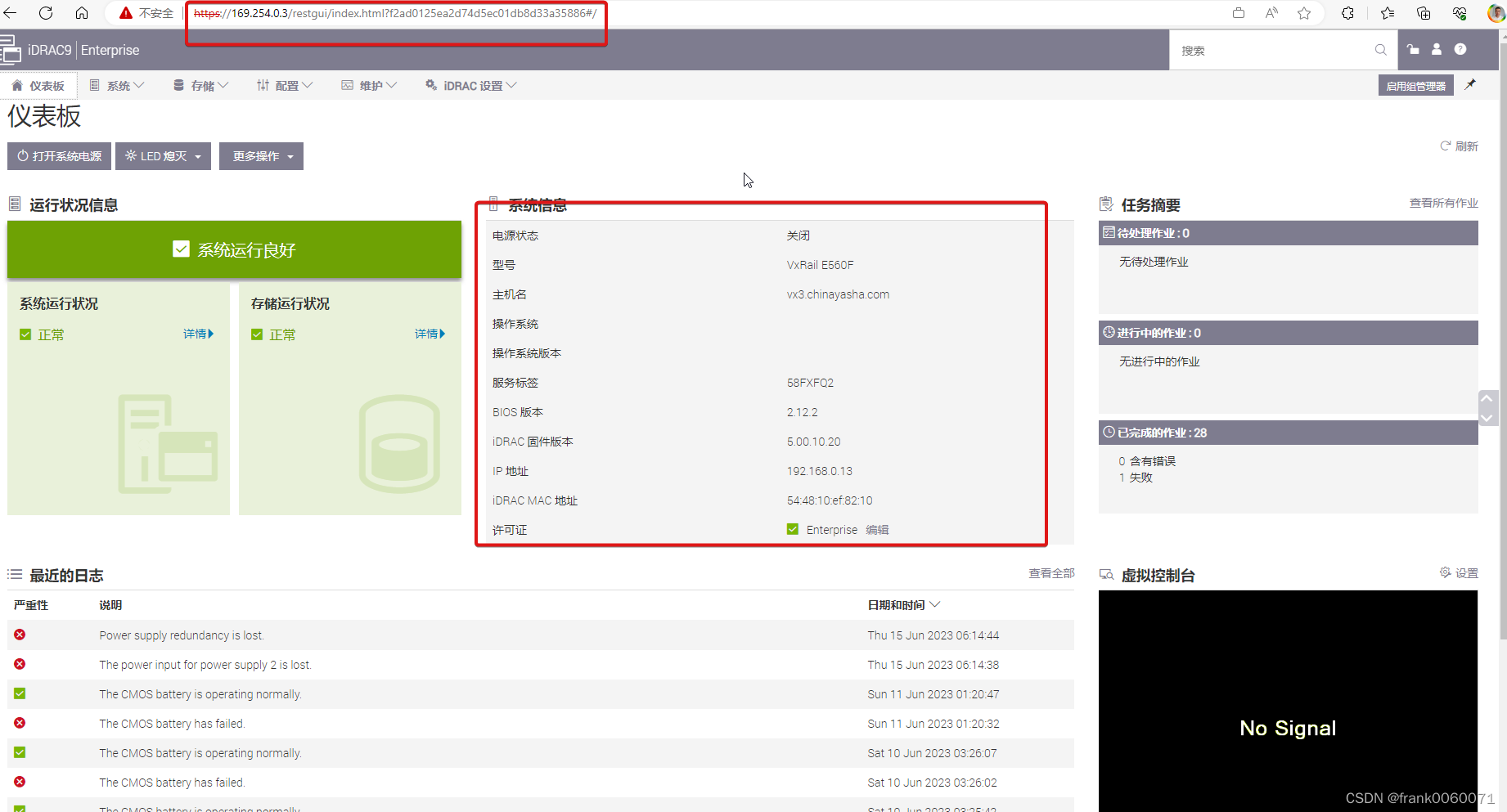Click the 任务摘要 clipboard icon
Viewport: 1507px width, 812px height.
tap(1107, 204)
